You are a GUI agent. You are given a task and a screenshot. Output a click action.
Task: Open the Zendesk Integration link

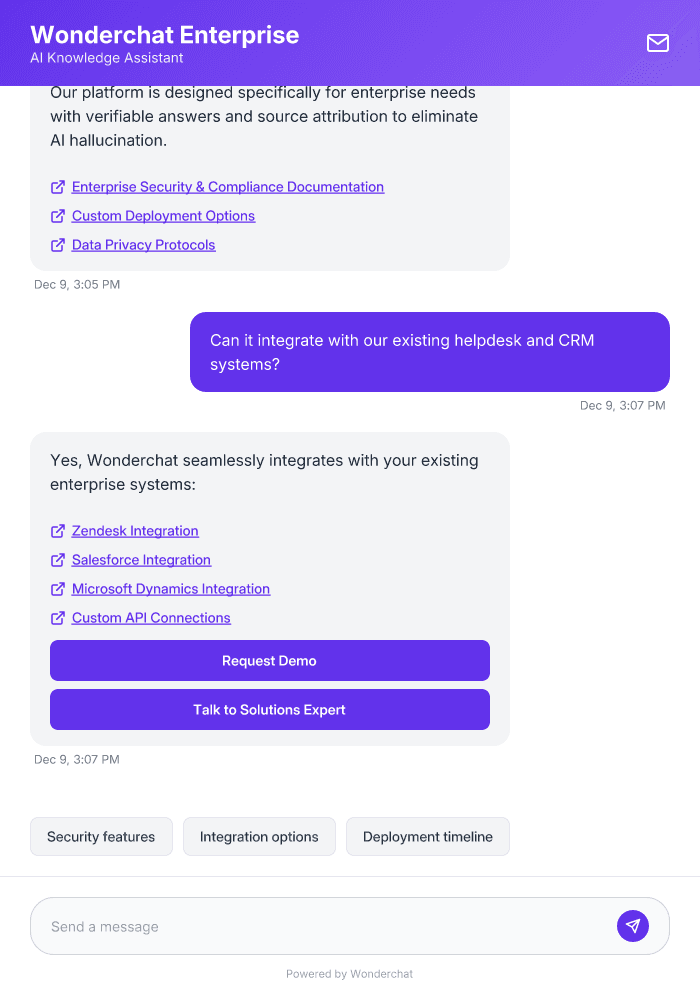134,531
